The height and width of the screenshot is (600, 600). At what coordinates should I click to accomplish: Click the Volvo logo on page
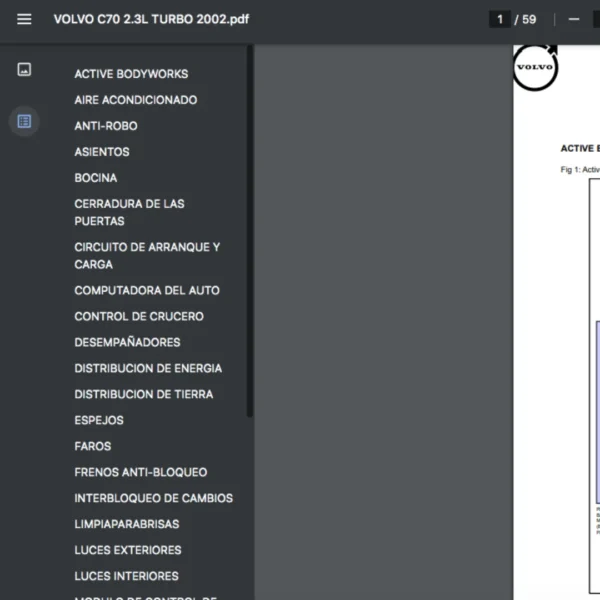(535, 67)
